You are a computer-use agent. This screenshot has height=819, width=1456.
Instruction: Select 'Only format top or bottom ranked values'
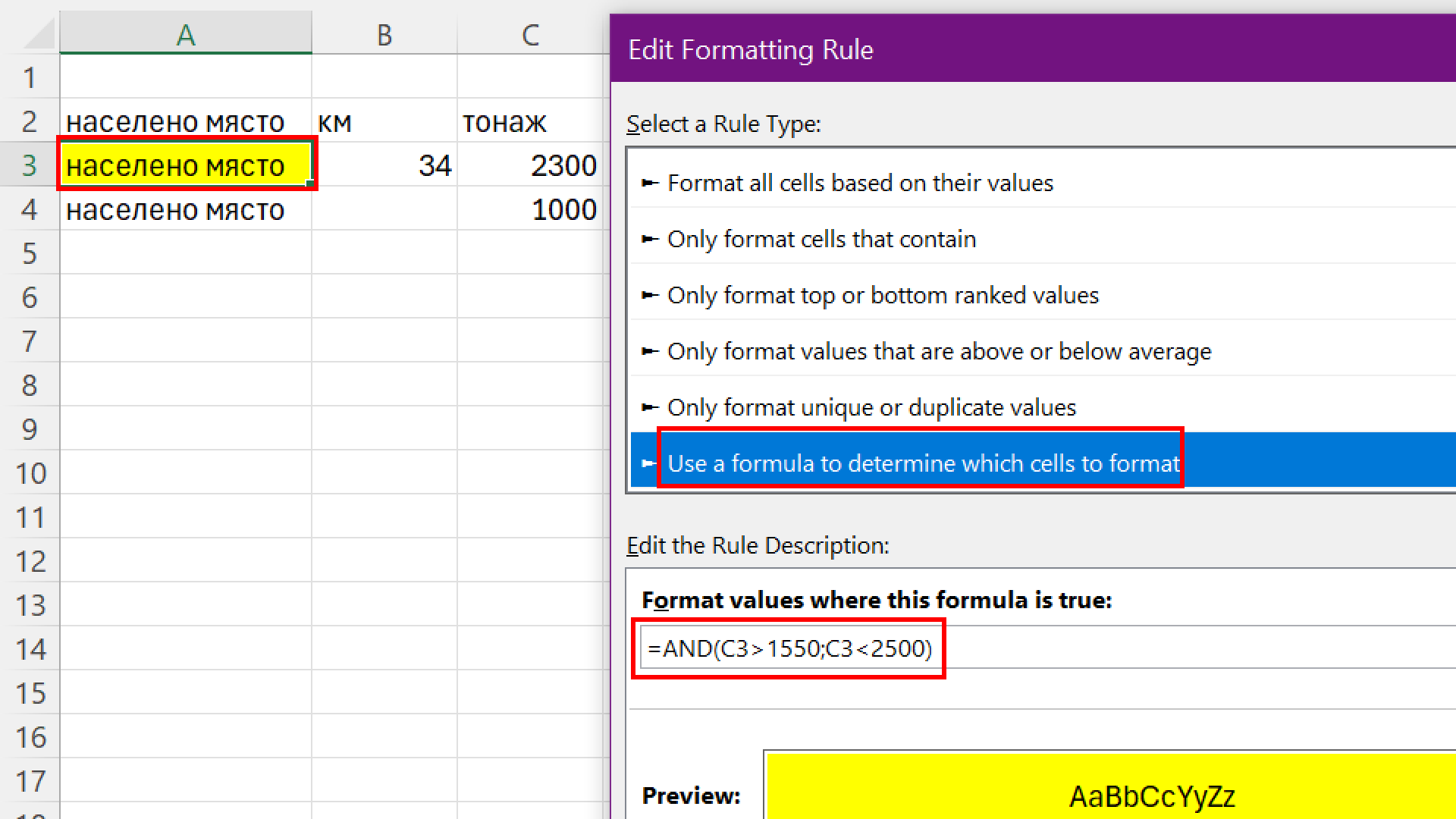coord(883,295)
